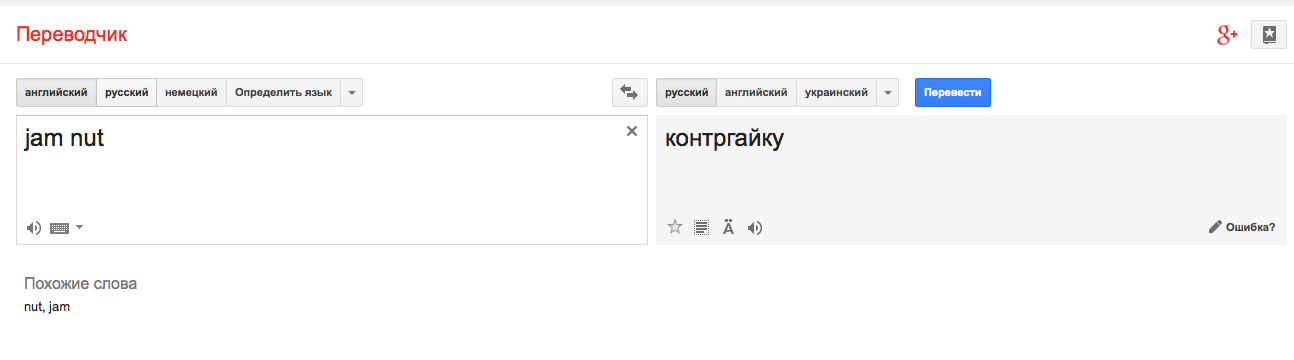
Task: Open the Google+ share icon
Action: tap(1227, 35)
